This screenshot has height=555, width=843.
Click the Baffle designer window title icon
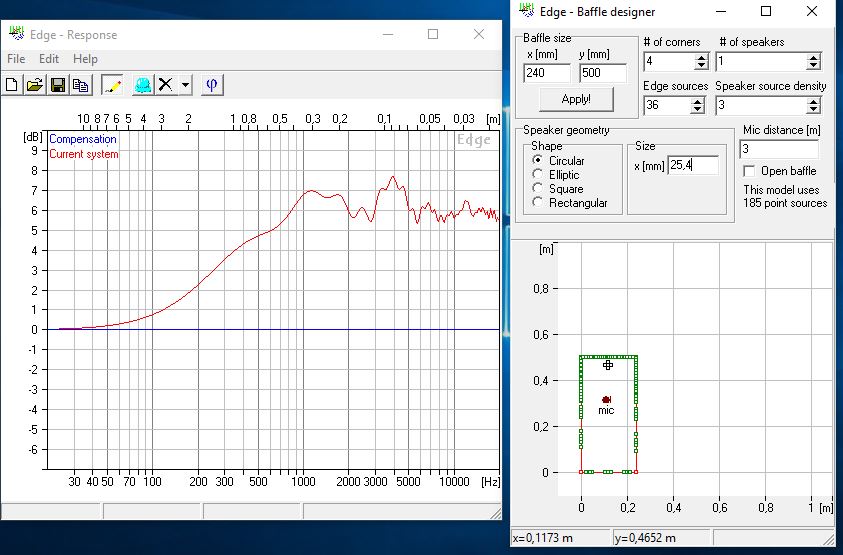coord(527,11)
